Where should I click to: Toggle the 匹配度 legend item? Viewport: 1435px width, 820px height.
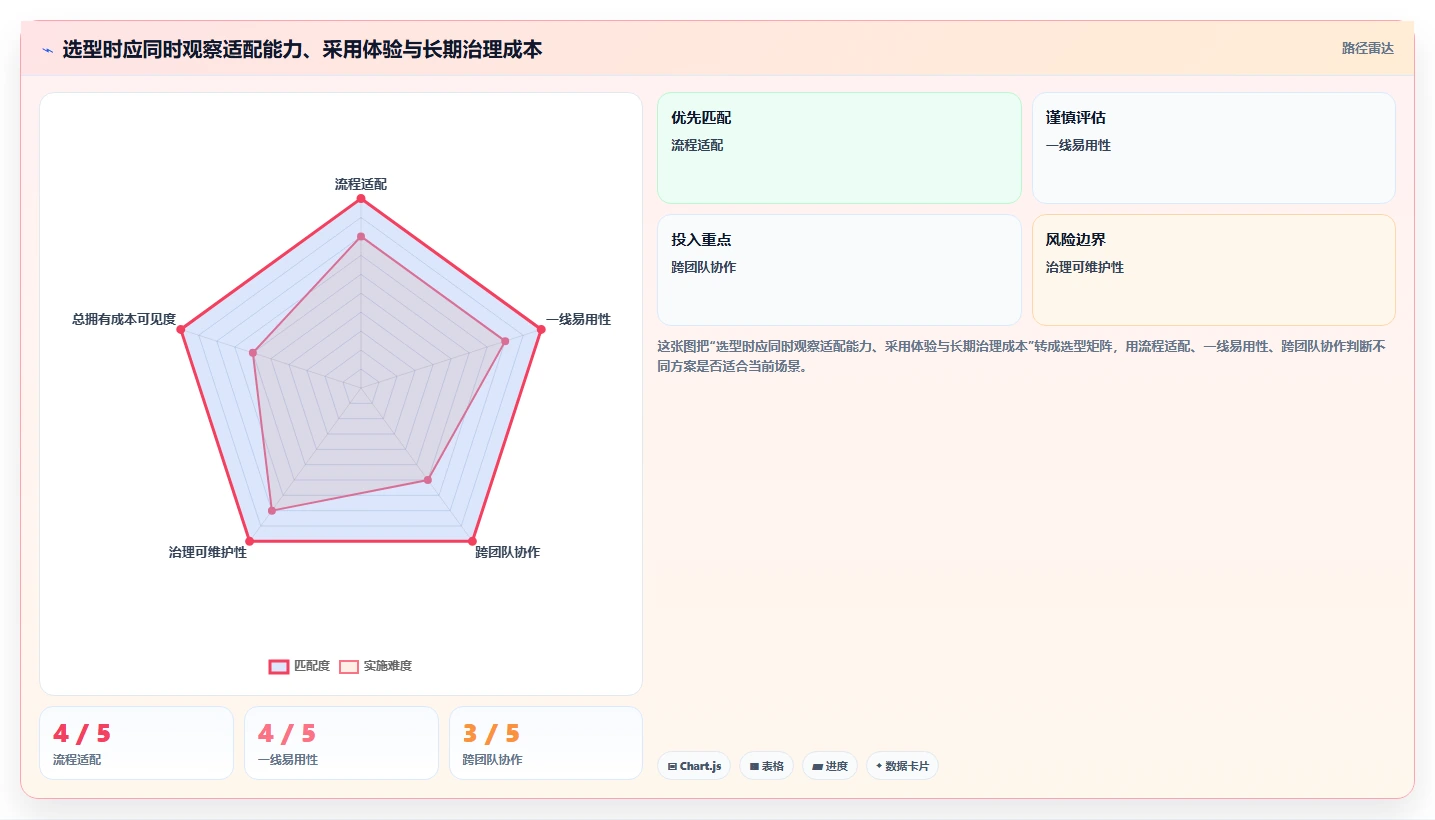tap(299, 666)
